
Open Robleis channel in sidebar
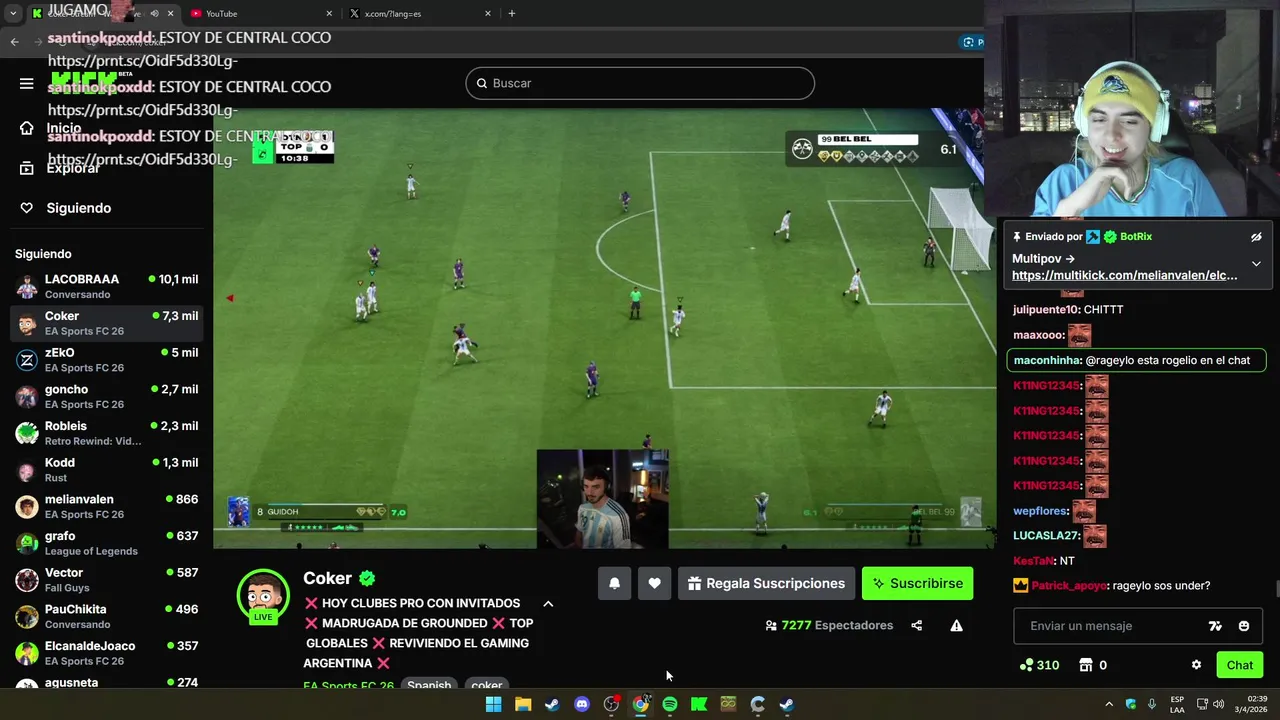point(106,433)
